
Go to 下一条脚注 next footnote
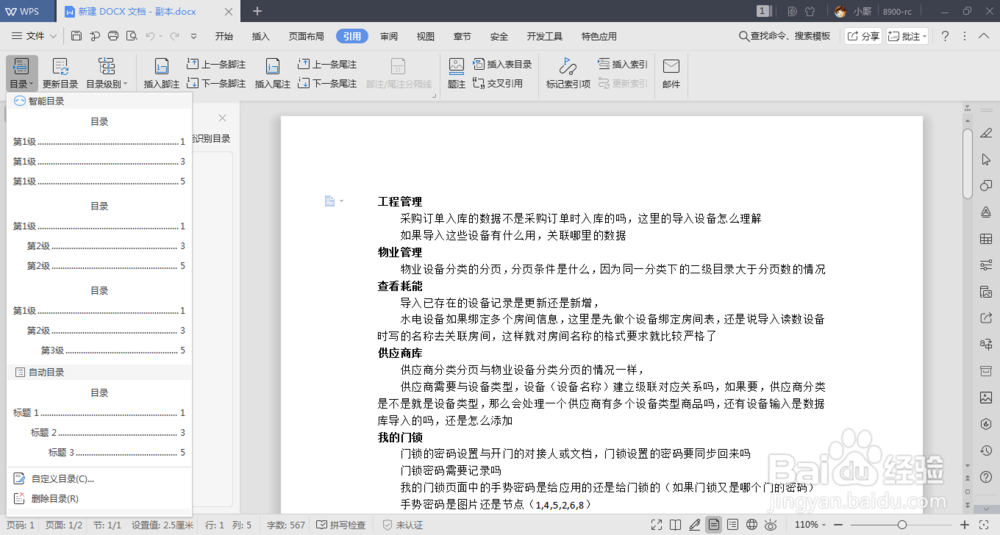[x=216, y=84]
